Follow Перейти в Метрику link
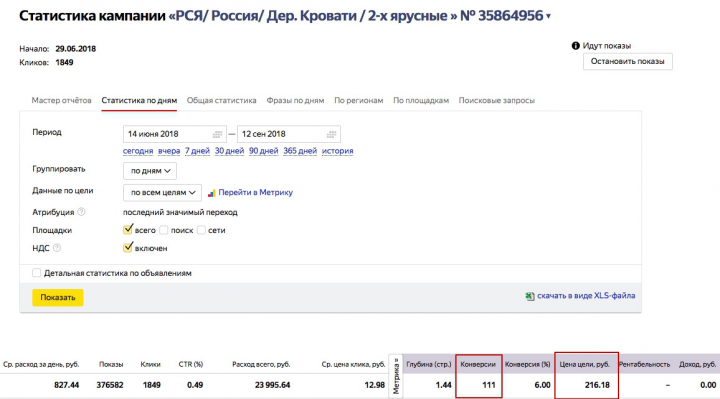The image size is (720, 399). 255,192
